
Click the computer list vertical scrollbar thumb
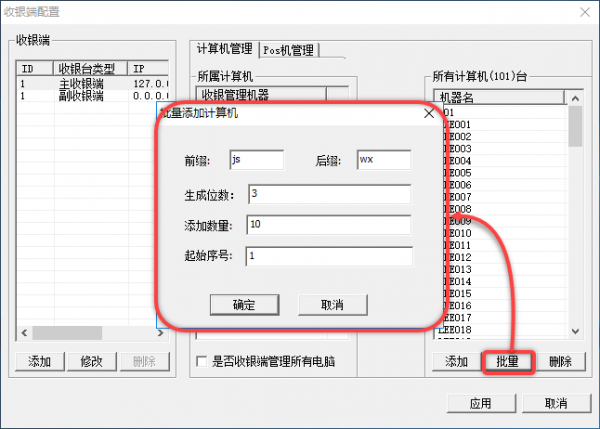575,126
